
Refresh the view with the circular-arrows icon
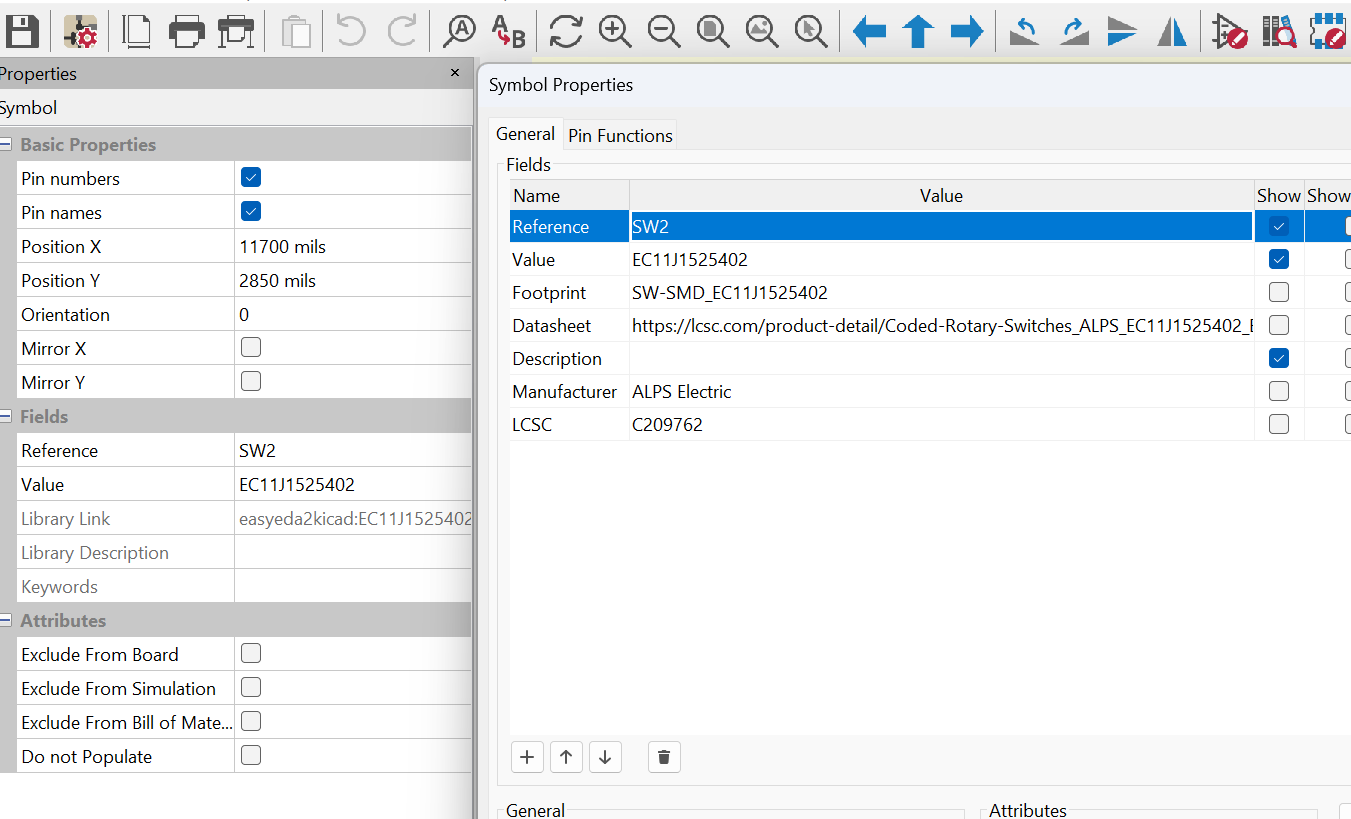566,31
